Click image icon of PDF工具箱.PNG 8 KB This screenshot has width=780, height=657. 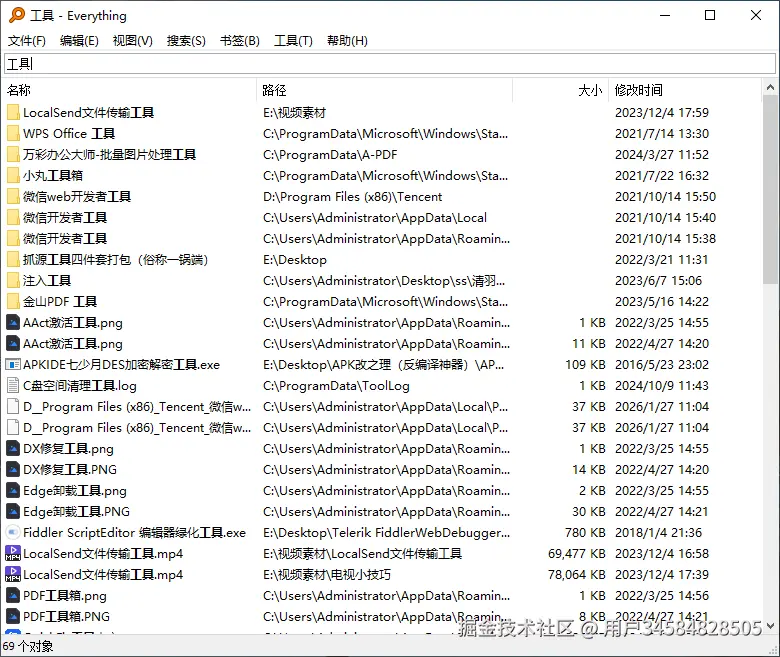click(x=13, y=617)
